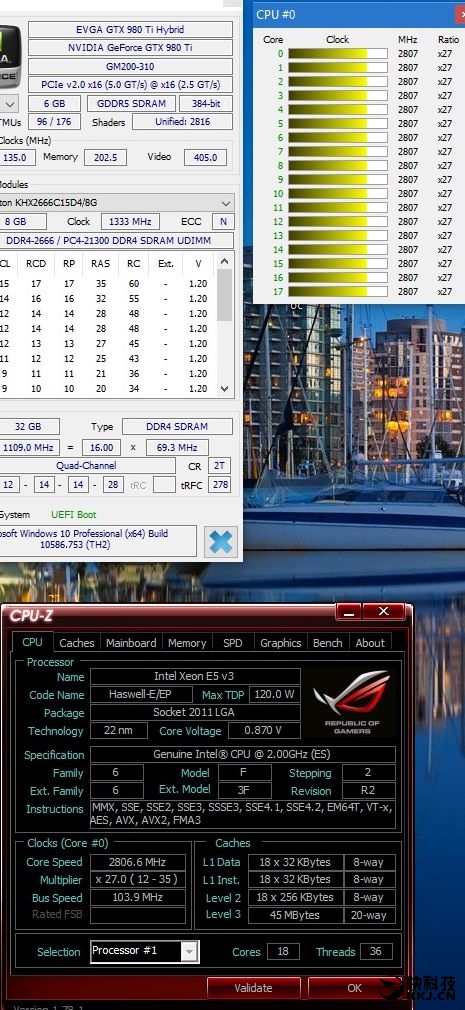Viewport: 465px width, 1010px height.
Task: Minimize the CPU-Z window
Action: pos(348,611)
